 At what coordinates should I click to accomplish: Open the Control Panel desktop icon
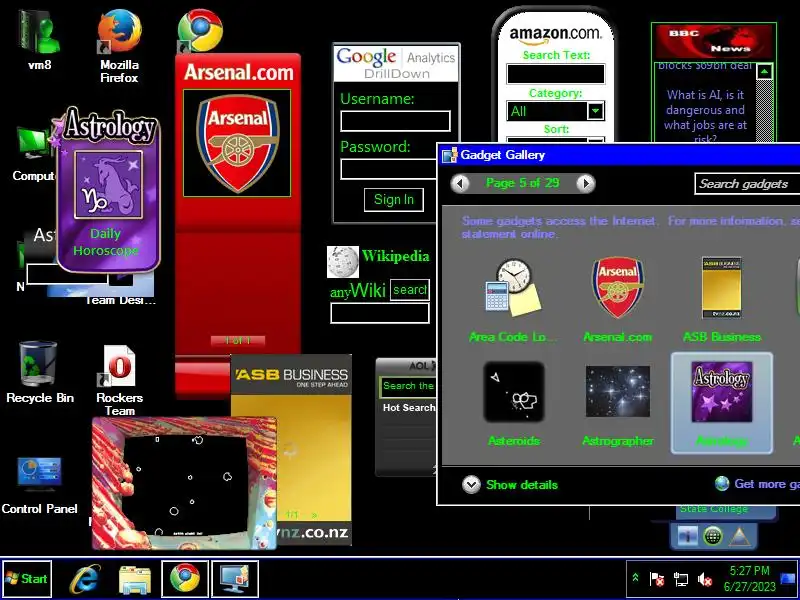[x=39, y=485]
